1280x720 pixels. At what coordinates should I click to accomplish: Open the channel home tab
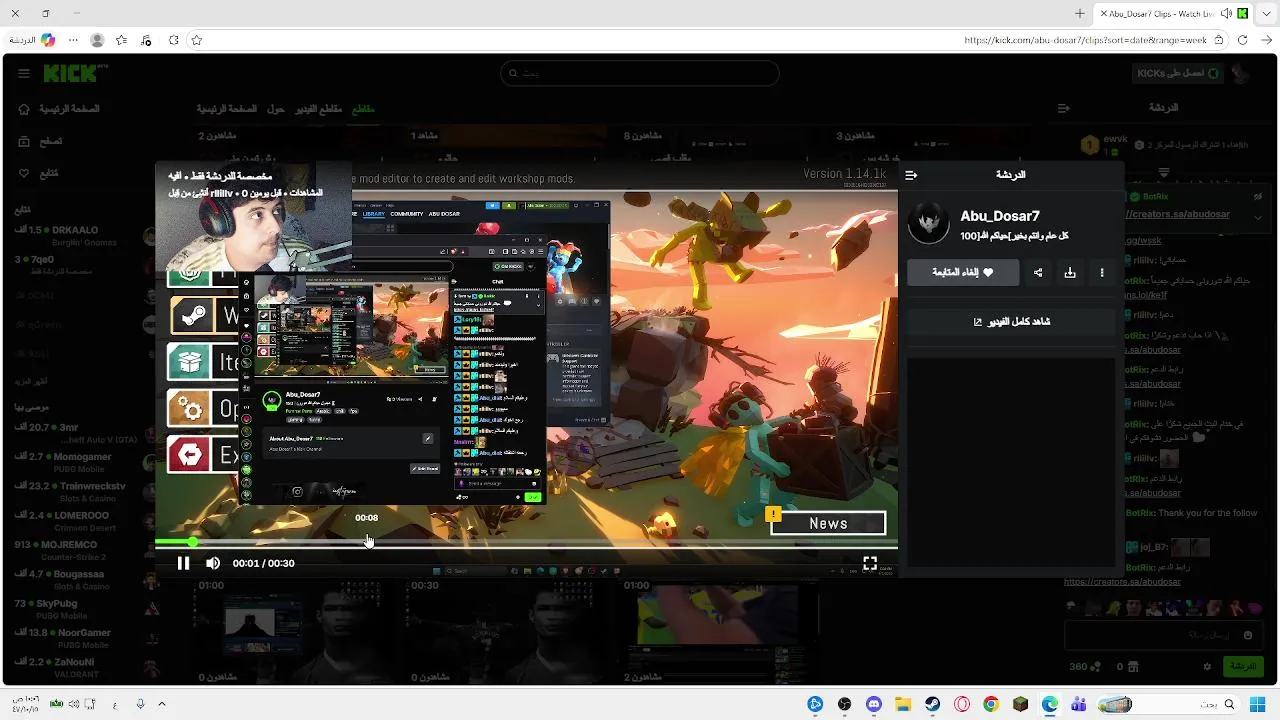tap(227, 109)
